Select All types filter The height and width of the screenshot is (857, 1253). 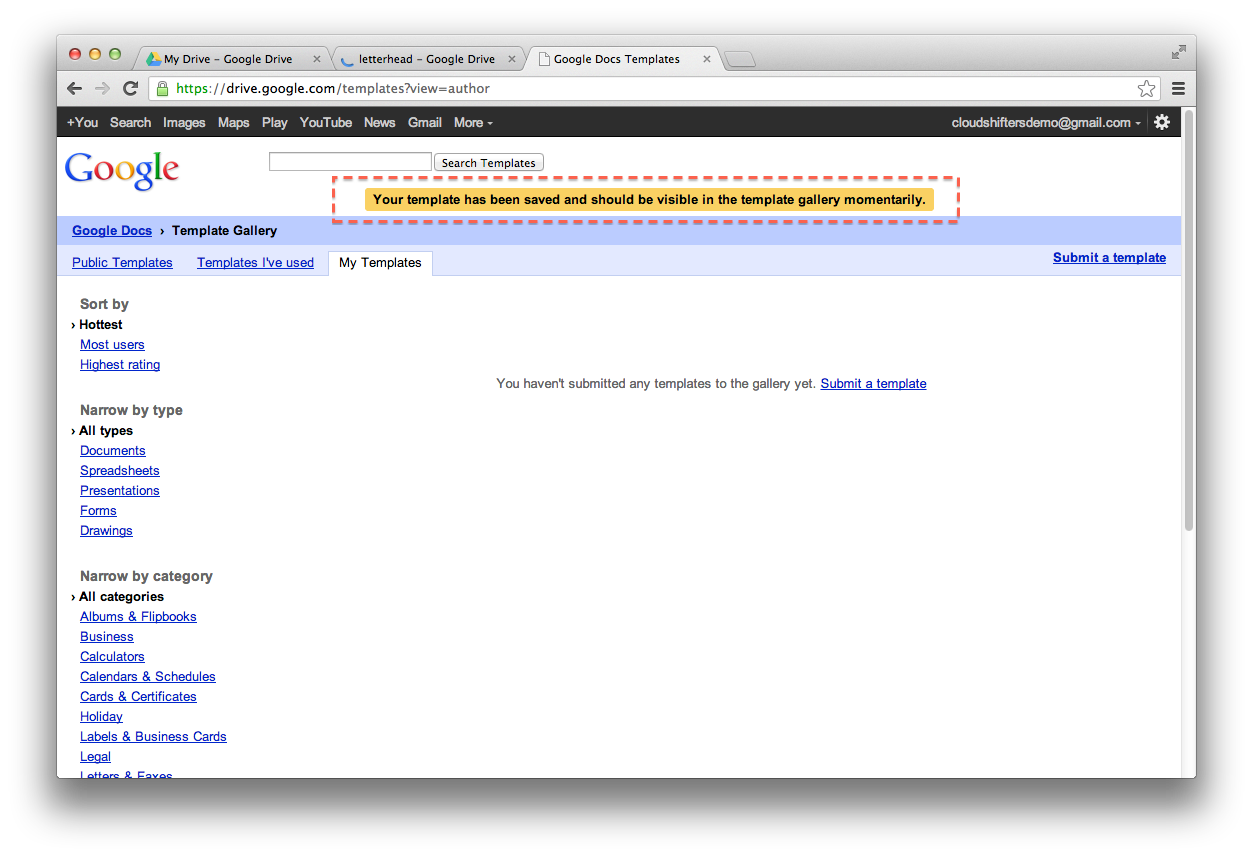pyautogui.click(x=105, y=430)
